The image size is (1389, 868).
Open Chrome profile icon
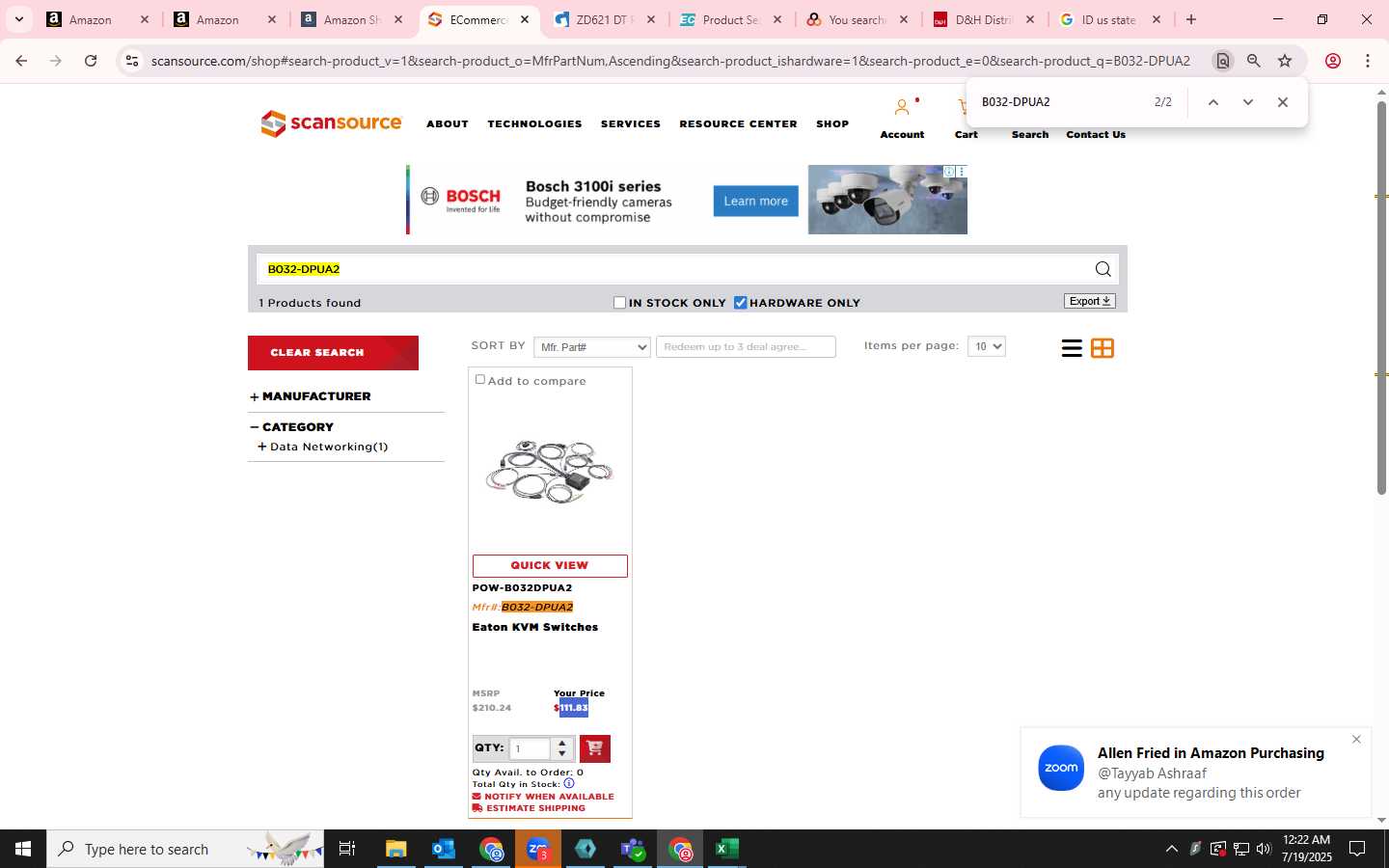1333,61
